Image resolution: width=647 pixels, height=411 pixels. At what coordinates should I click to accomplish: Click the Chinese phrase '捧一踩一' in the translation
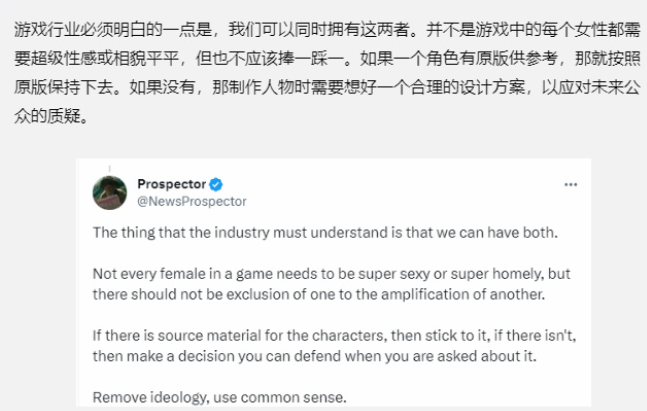pos(311,59)
